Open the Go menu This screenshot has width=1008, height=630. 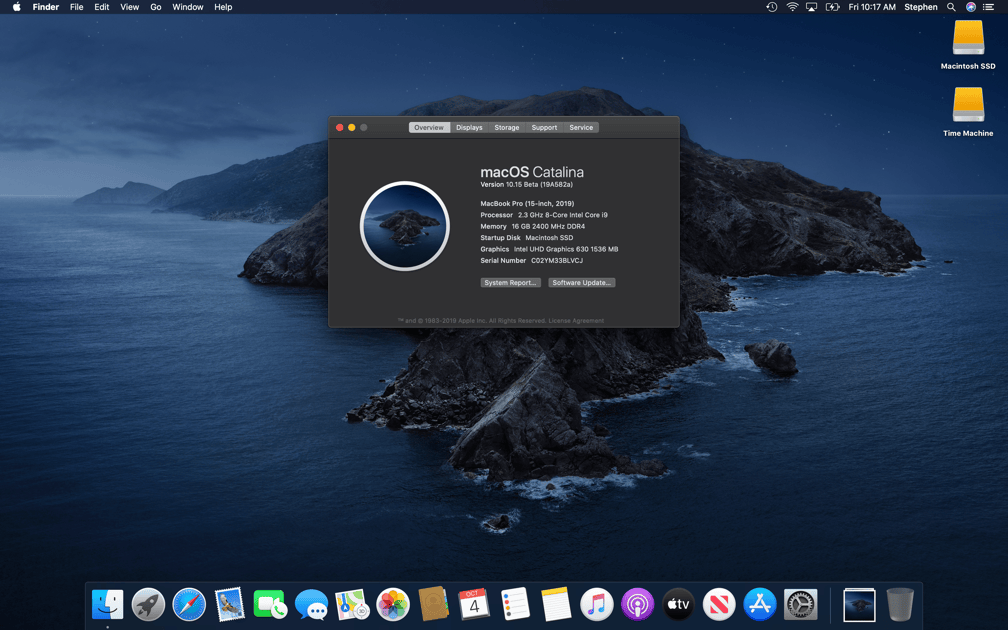point(156,7)
